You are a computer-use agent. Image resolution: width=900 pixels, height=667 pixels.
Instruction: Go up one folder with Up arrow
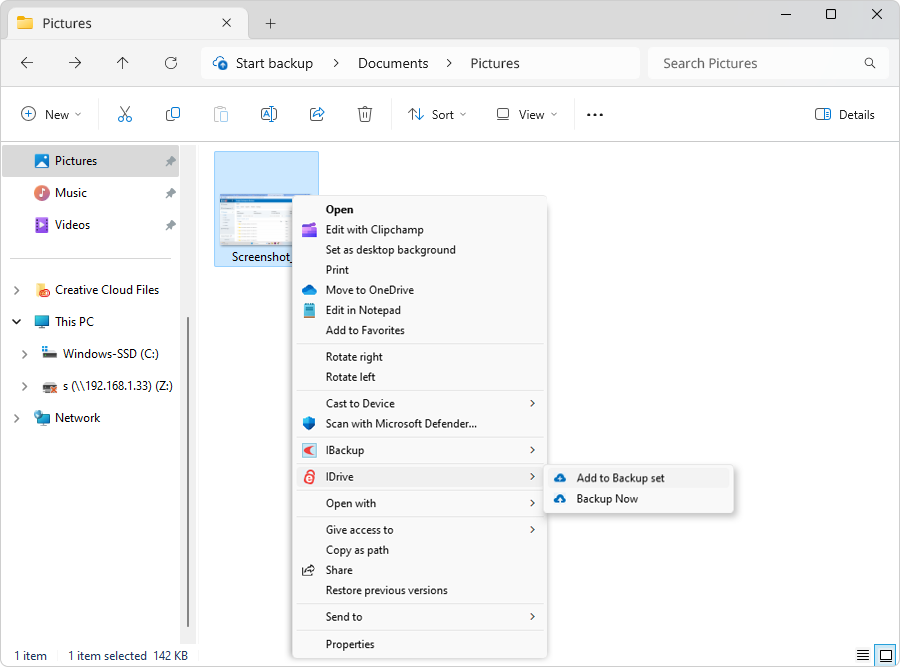123,63
